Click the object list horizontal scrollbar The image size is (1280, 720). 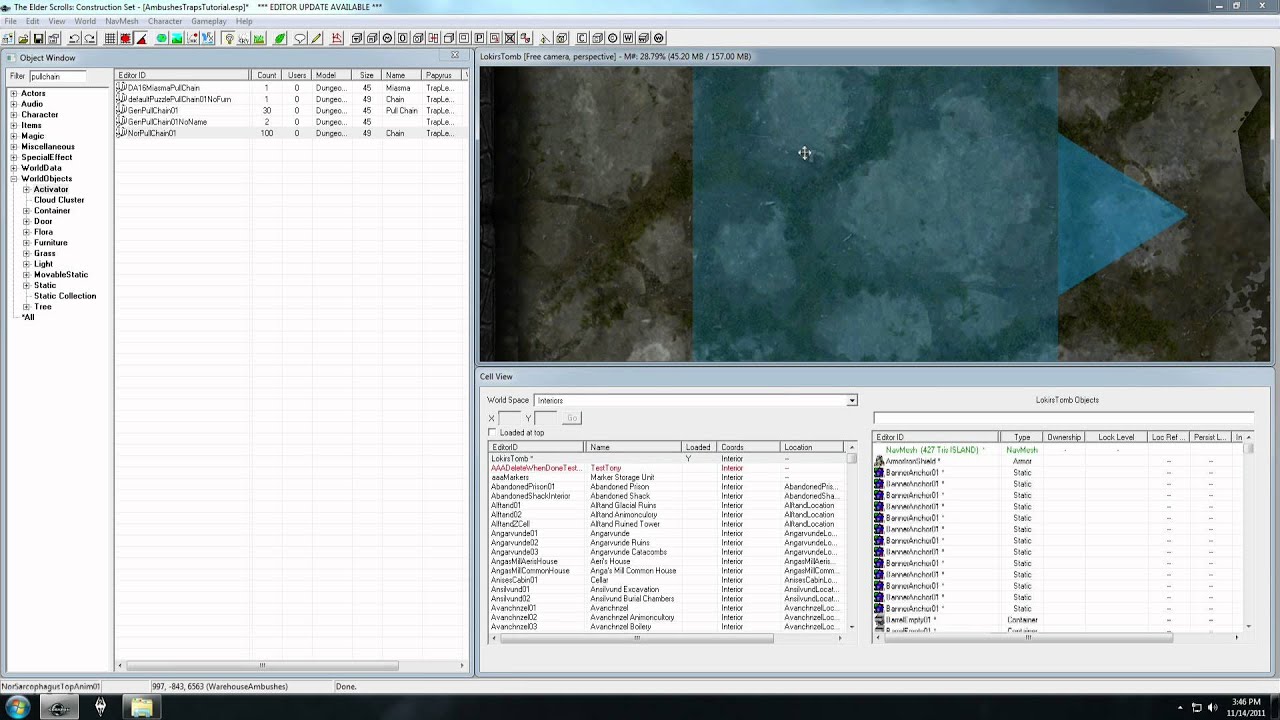(262, 665)
